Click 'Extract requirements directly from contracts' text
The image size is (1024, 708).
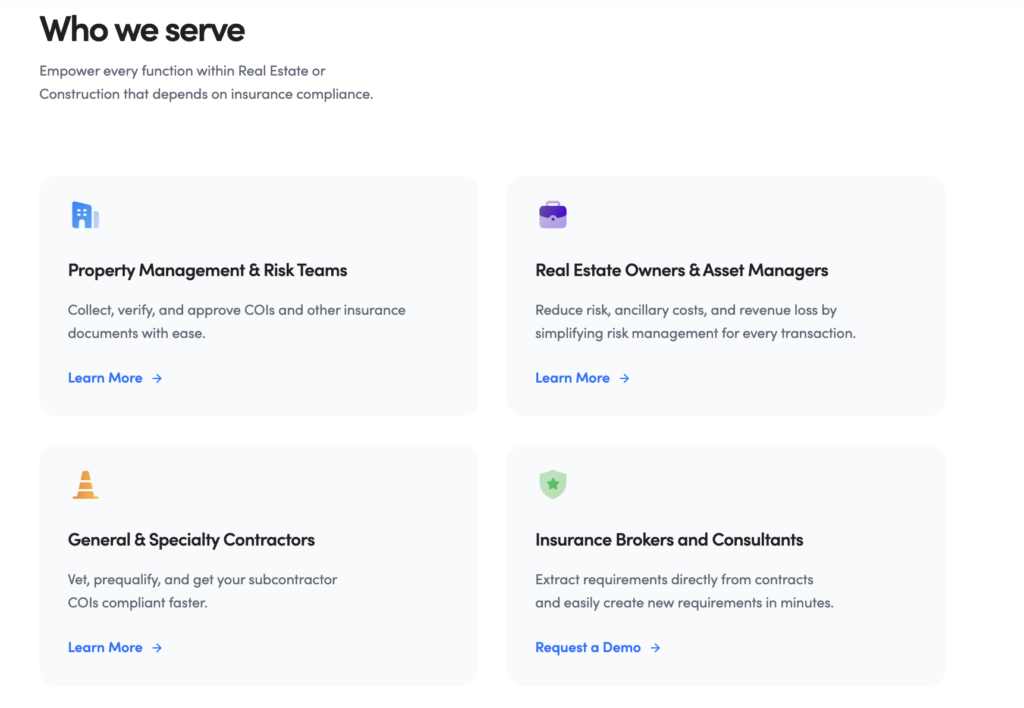pyautogui.click(x=684, y=591)
